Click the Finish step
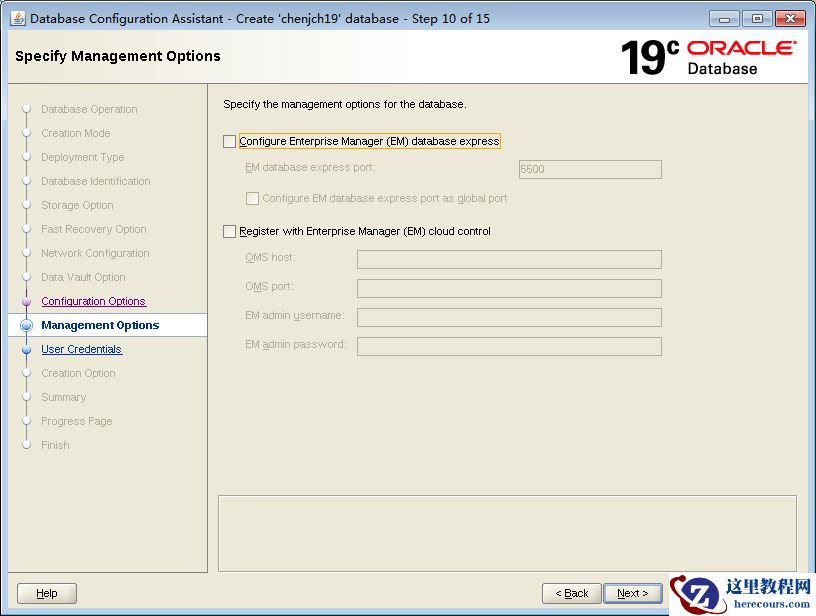The width and height of the screenshot is (816, 616). [55, 445]
